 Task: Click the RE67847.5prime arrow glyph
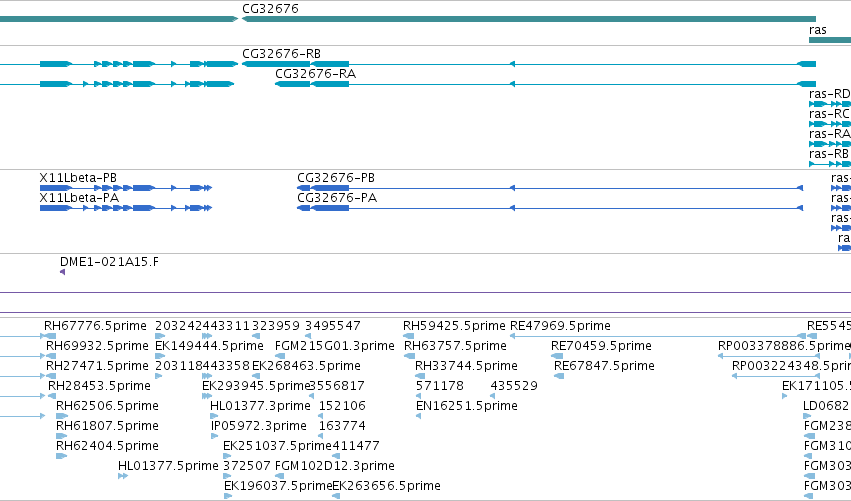[x=559, y=376]
